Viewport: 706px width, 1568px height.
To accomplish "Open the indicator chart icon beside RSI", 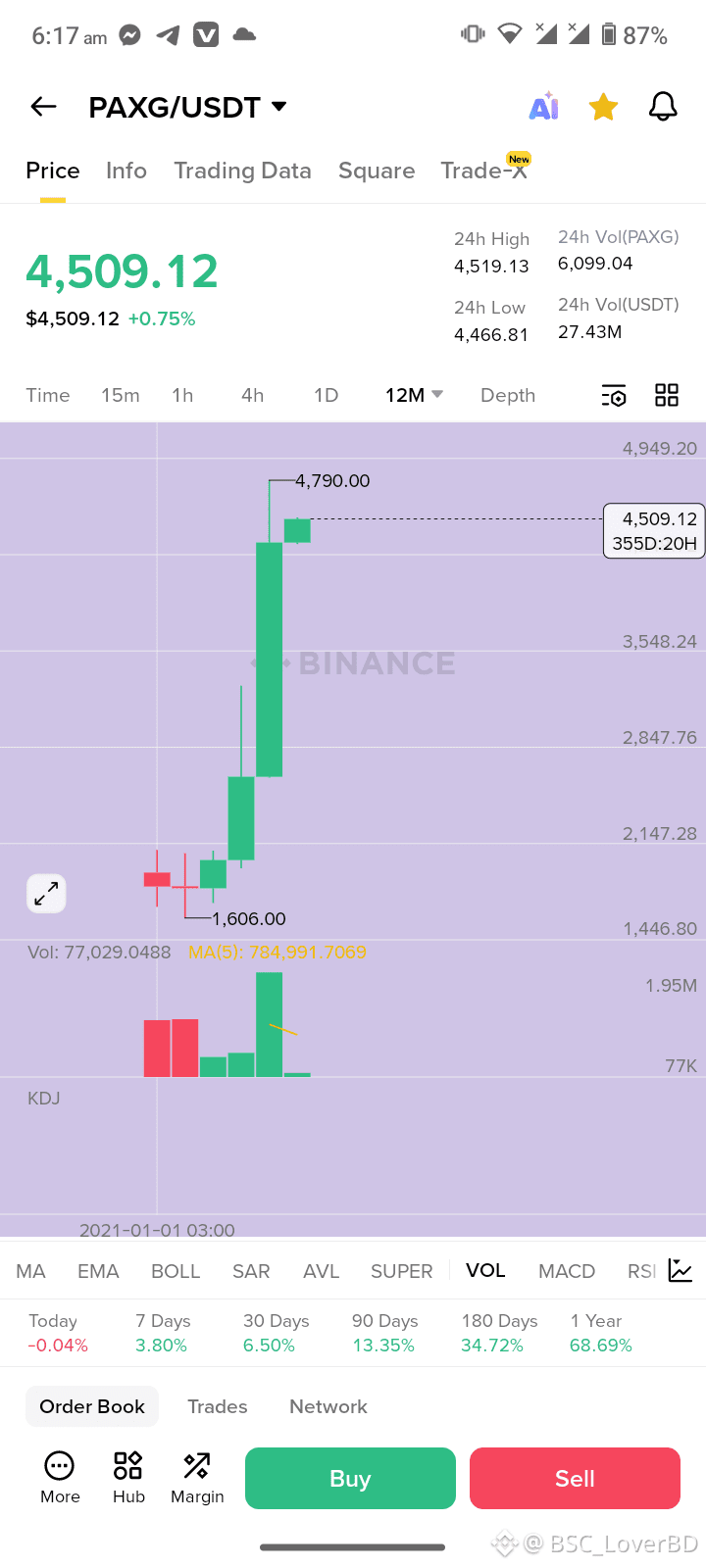I will click(x=681, y=1271).
